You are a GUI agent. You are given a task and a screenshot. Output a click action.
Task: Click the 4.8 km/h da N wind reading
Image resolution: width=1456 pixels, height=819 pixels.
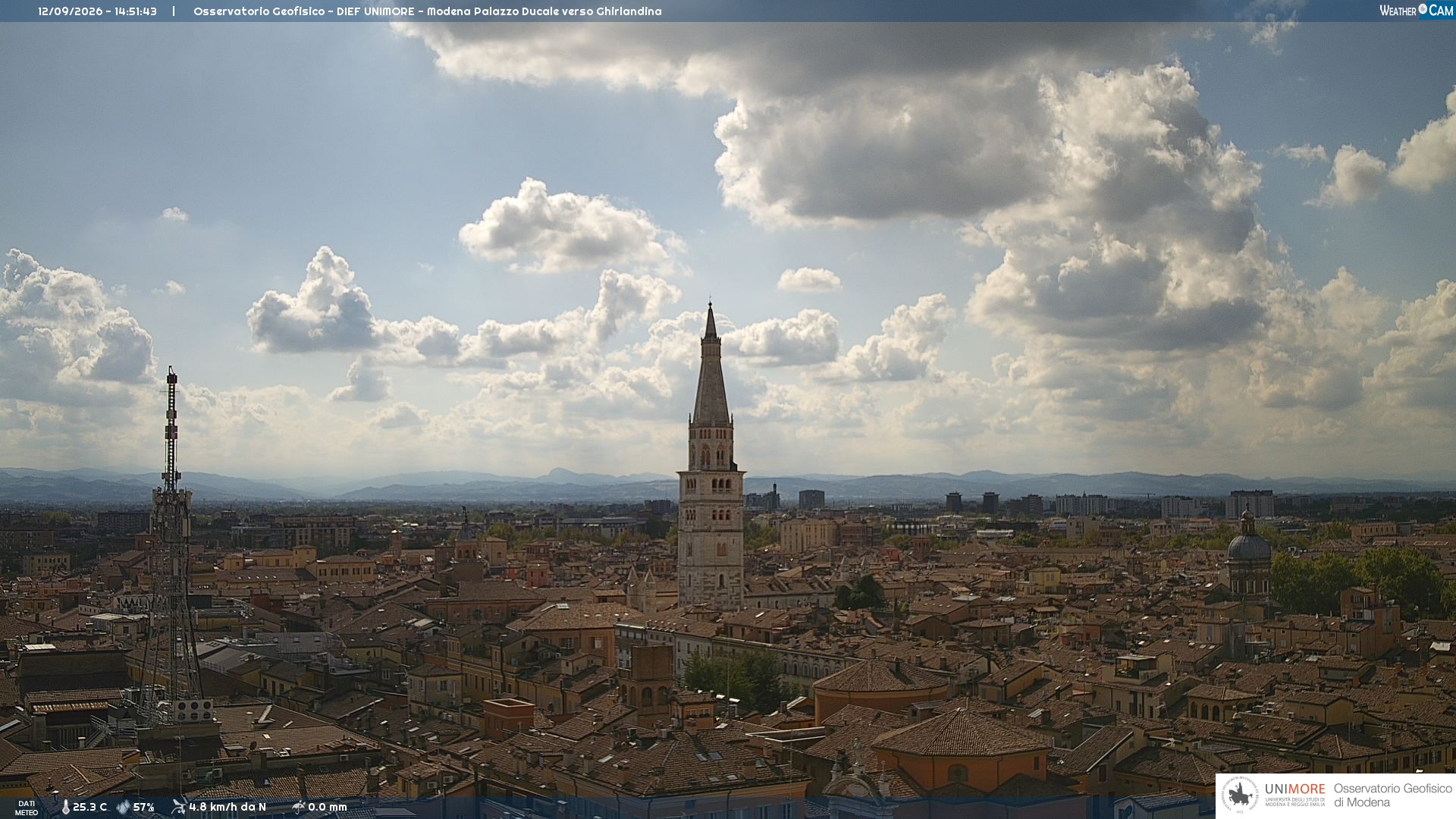pos(227,807)
